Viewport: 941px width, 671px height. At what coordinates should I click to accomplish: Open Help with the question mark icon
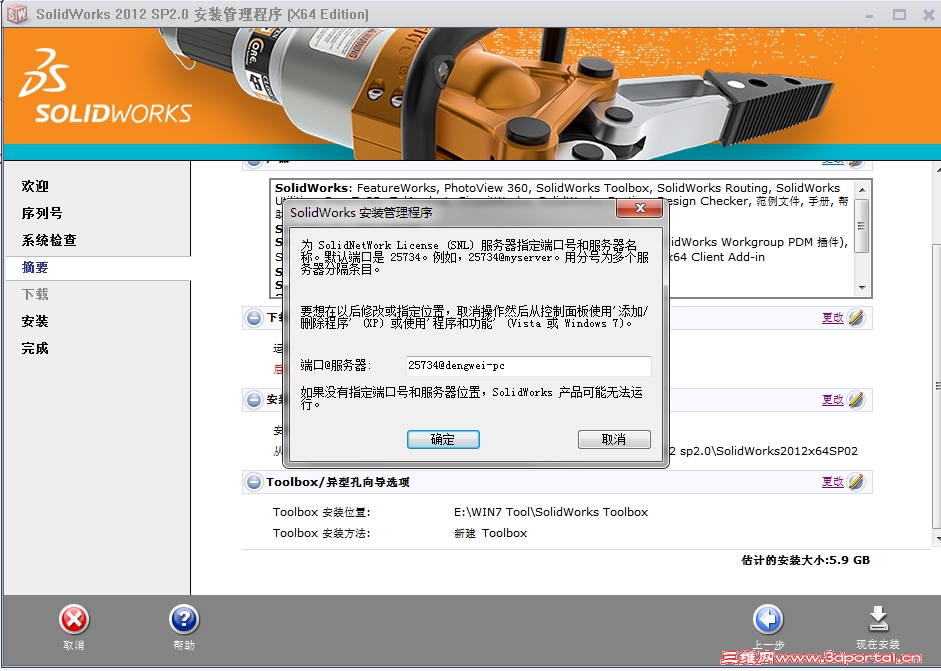tap(184, 619)
